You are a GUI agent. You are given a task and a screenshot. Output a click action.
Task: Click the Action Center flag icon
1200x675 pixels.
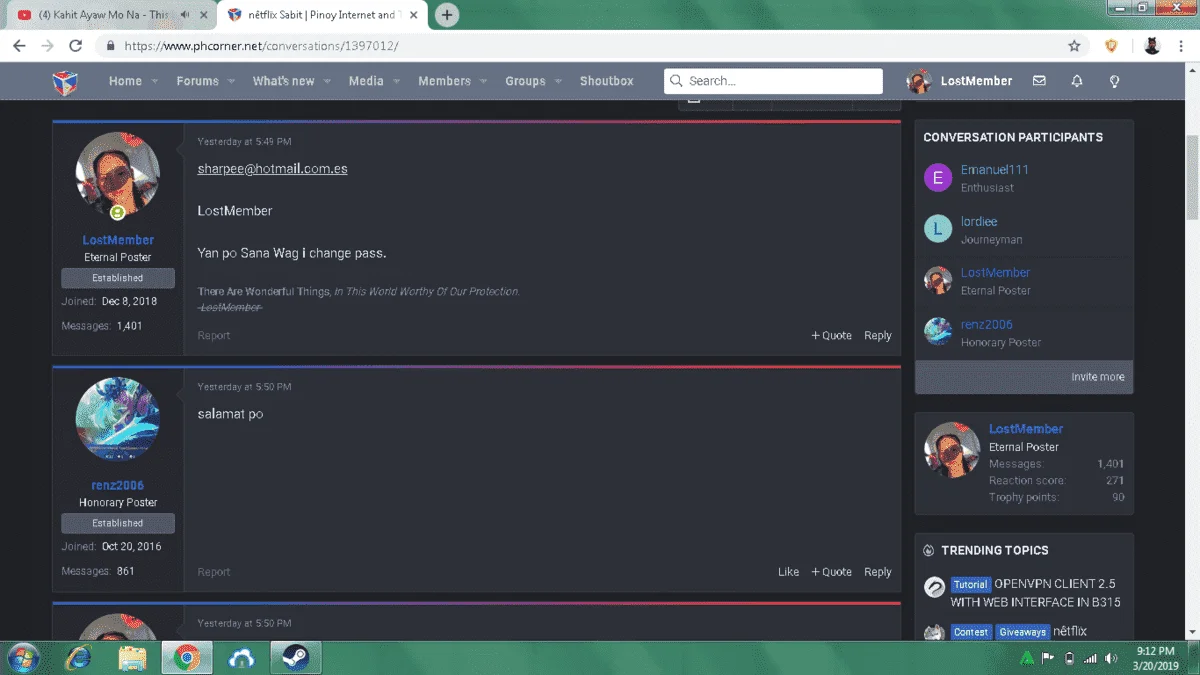[1048, 658]
